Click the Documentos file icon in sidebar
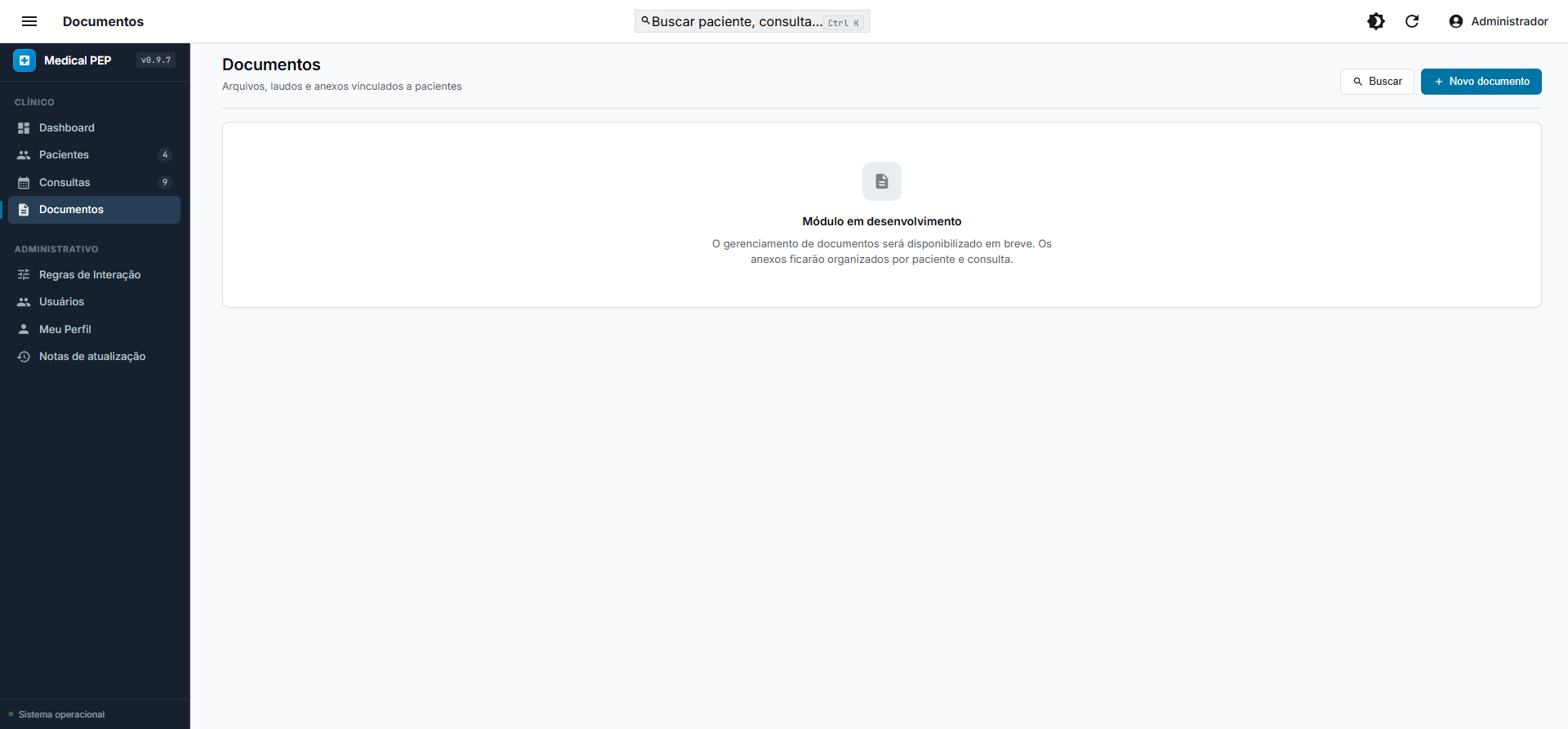 (24, 210)
